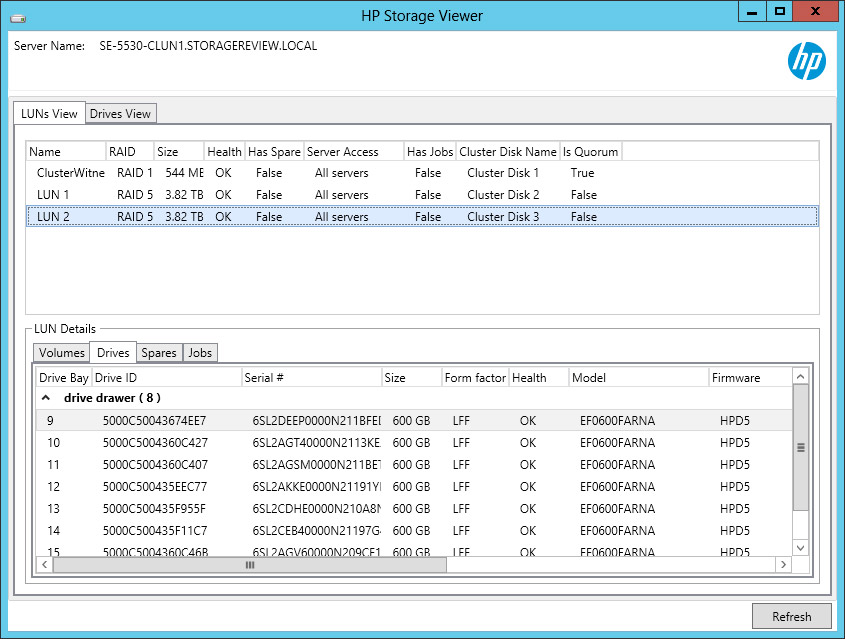Click the Has Spare column header
845x639 pixels.
274,152
